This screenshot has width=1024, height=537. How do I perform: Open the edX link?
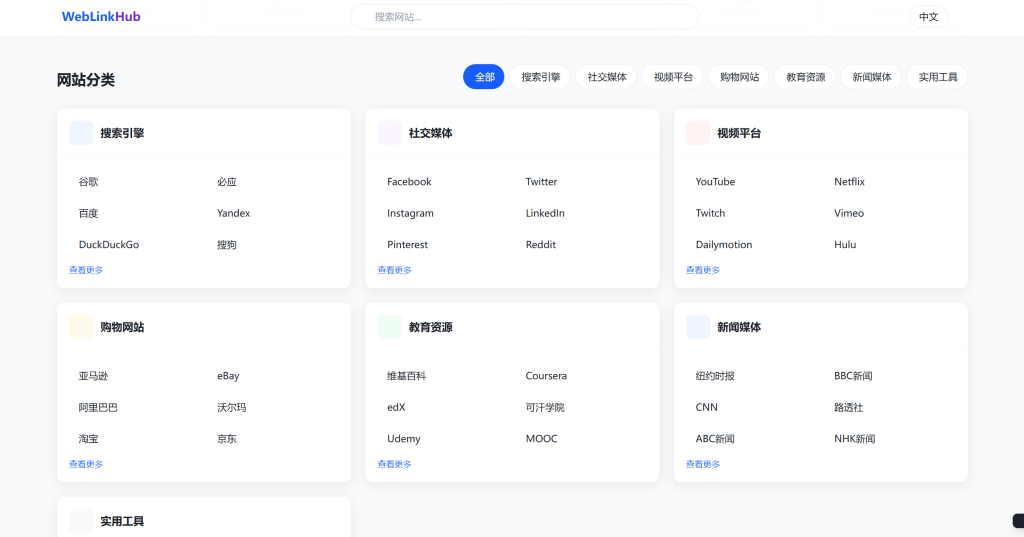[x=396, y=407]
